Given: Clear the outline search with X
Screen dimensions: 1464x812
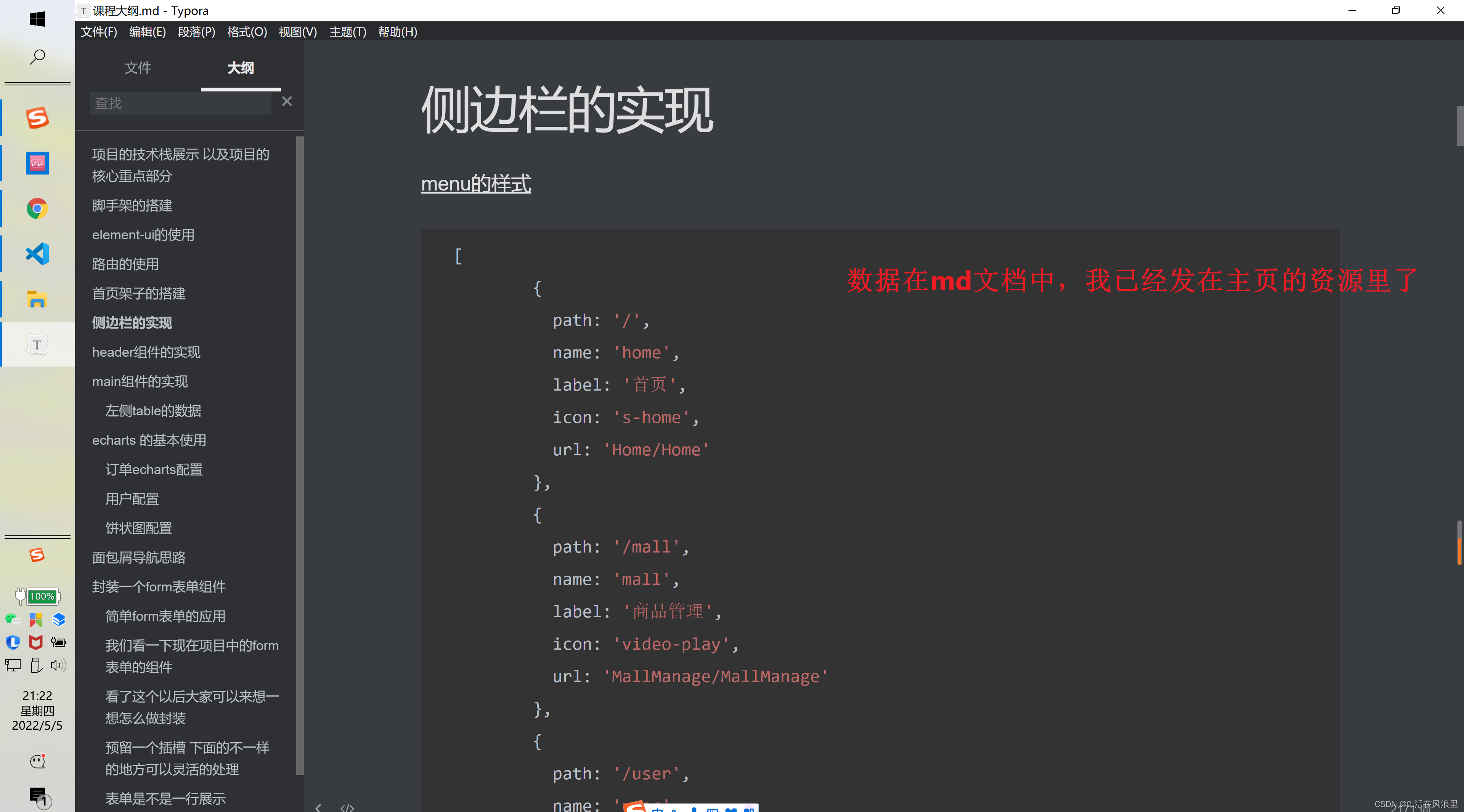Looking at the screenshot, I should [287, 101].
